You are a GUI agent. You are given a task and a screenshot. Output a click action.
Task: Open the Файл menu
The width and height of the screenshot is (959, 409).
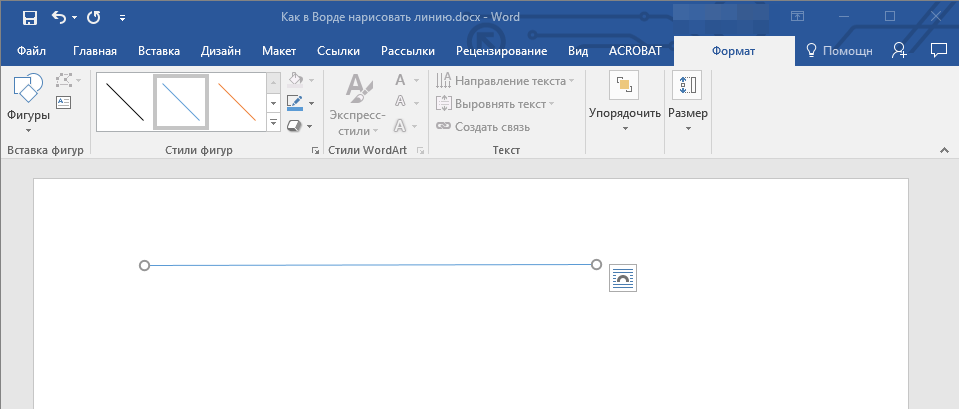(x=31, y=51)
